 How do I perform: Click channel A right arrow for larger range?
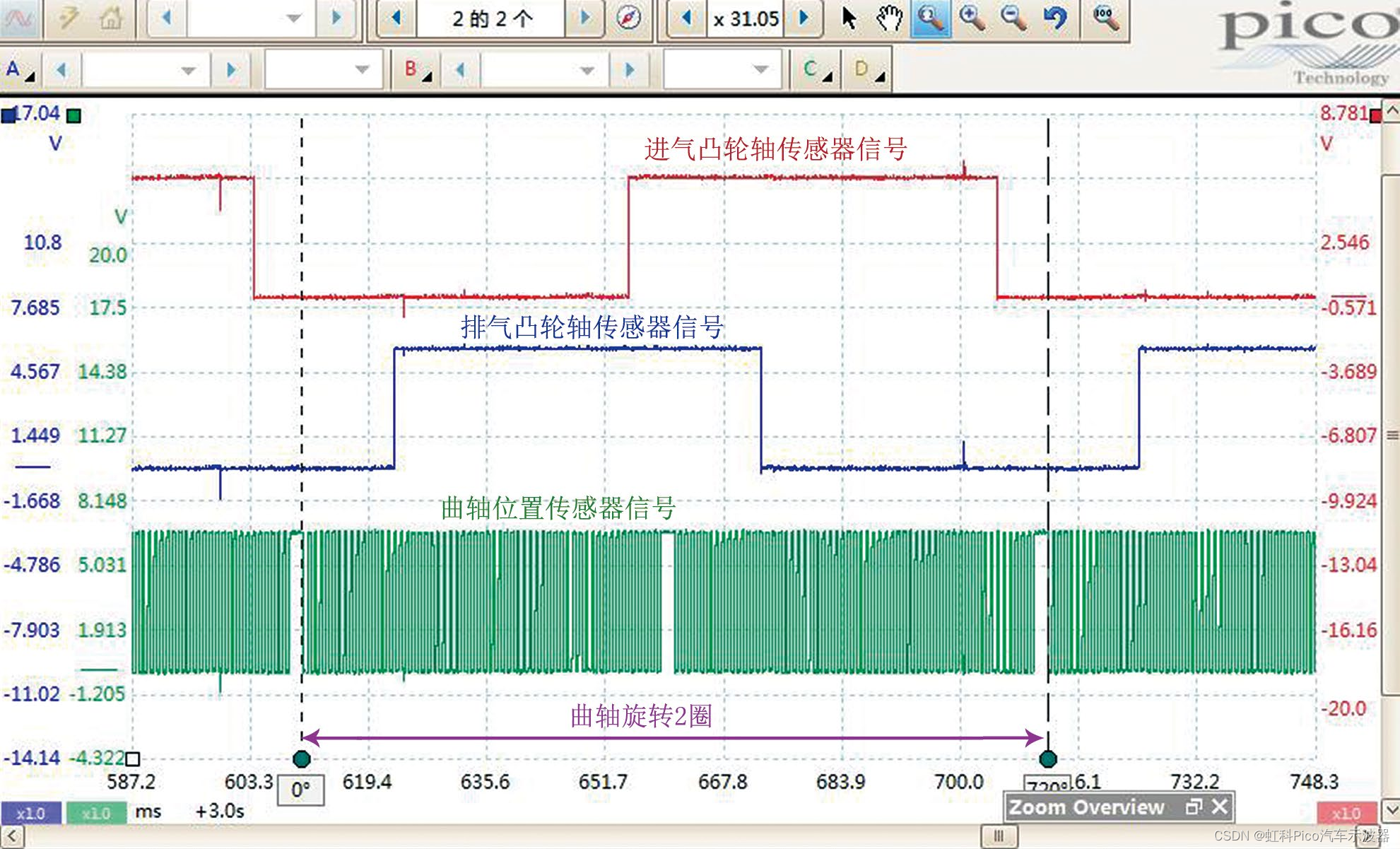[231, 70]
